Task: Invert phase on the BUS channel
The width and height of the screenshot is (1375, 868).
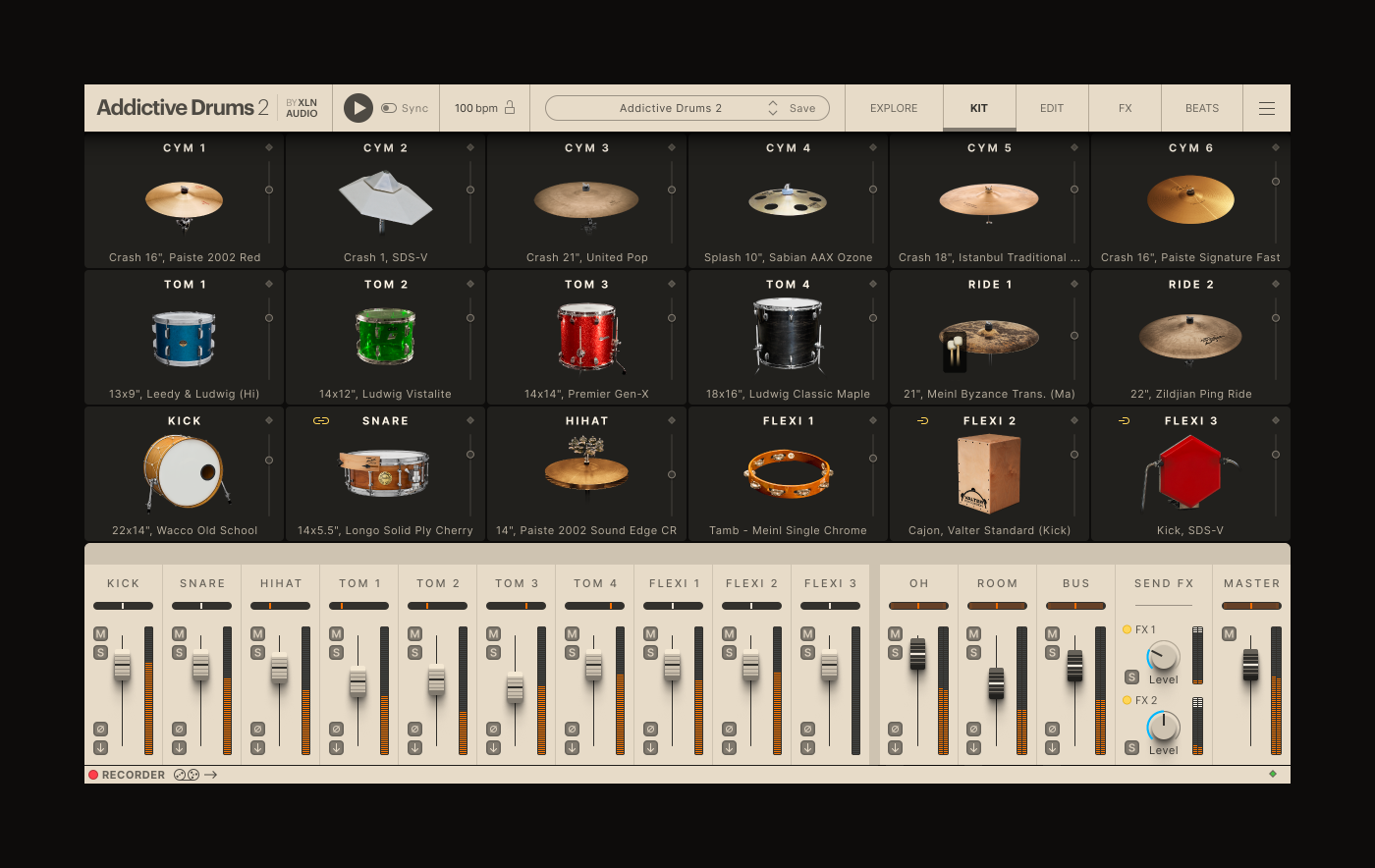Action: click(1052, 729)
